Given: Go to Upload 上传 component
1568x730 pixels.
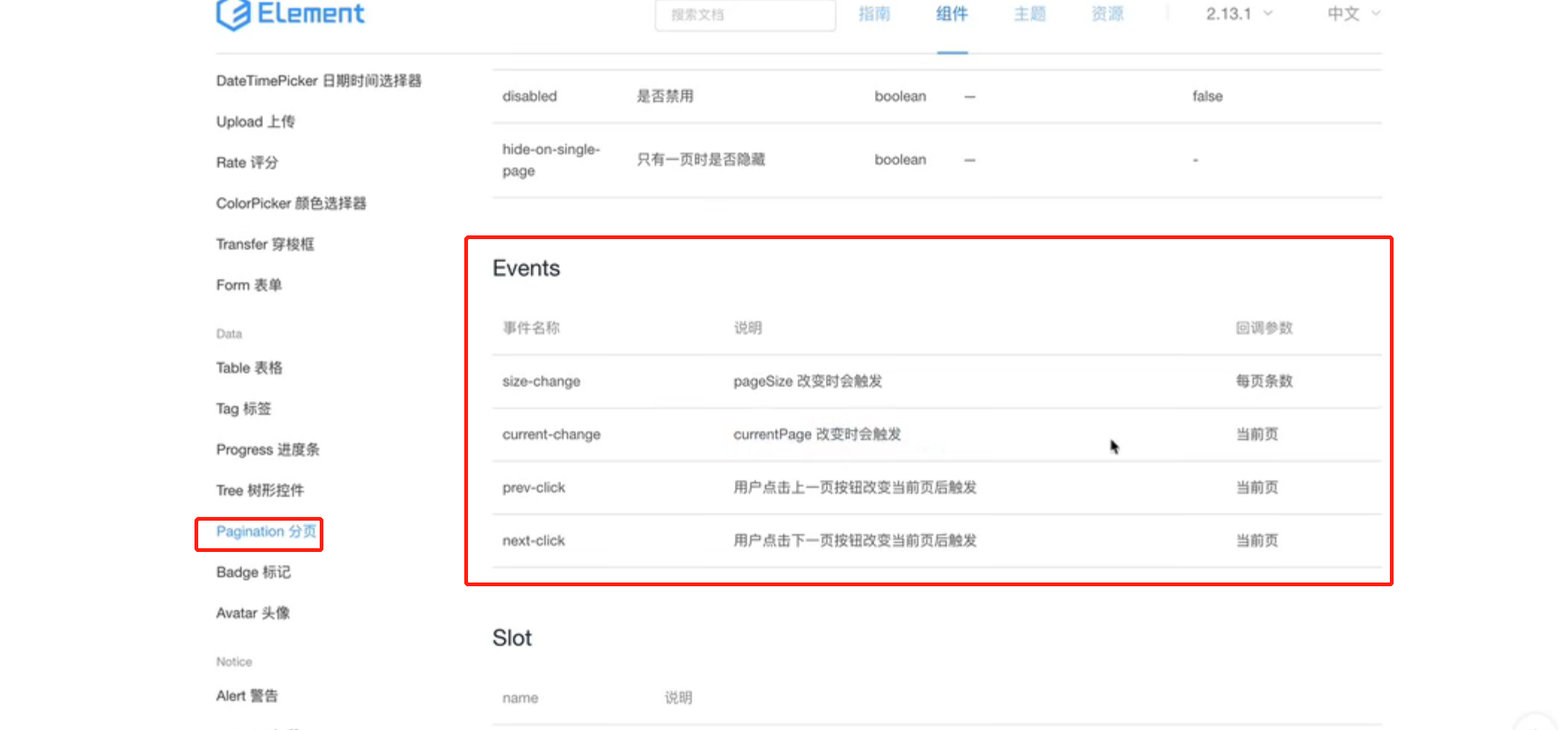Looking at the screenshot, I should coord(256,121).
